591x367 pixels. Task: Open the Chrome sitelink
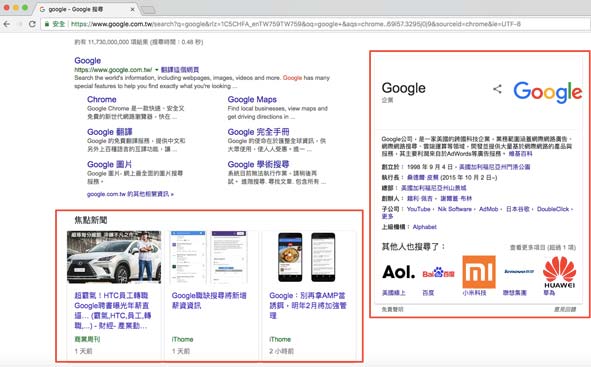pyautogui.click(x=101, y=99)
